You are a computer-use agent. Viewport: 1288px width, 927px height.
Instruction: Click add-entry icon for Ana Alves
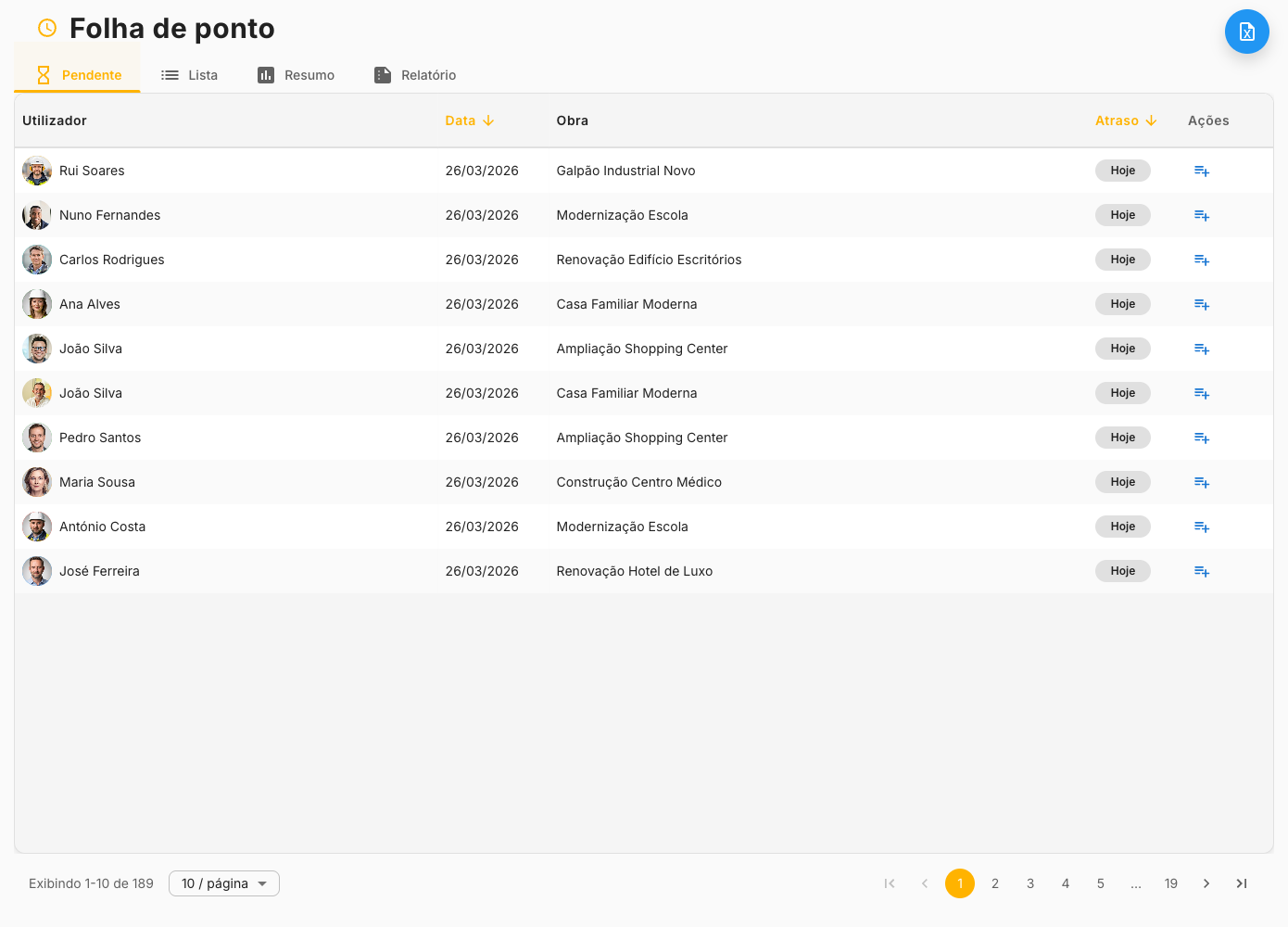[x=1201, y=304]
